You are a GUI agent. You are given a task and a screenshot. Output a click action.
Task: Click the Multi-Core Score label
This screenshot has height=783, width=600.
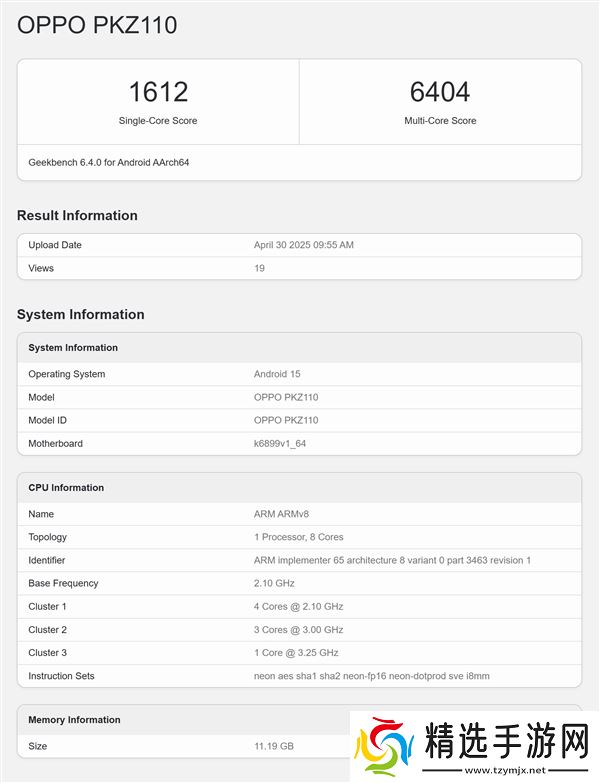[440, 121]
